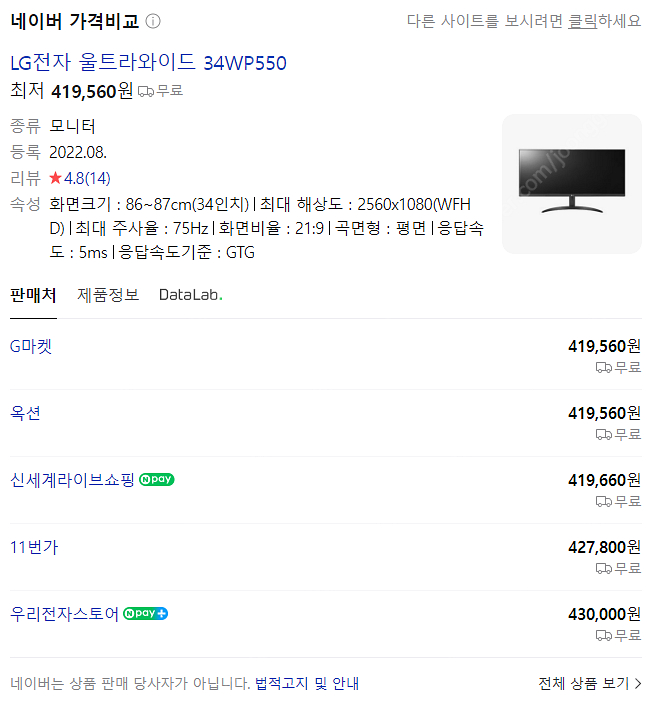Viewport: 647px width, 708px height.
Task: Click the delivery truck icon in 우리전자스토어 row
Action: pos(604,636)
